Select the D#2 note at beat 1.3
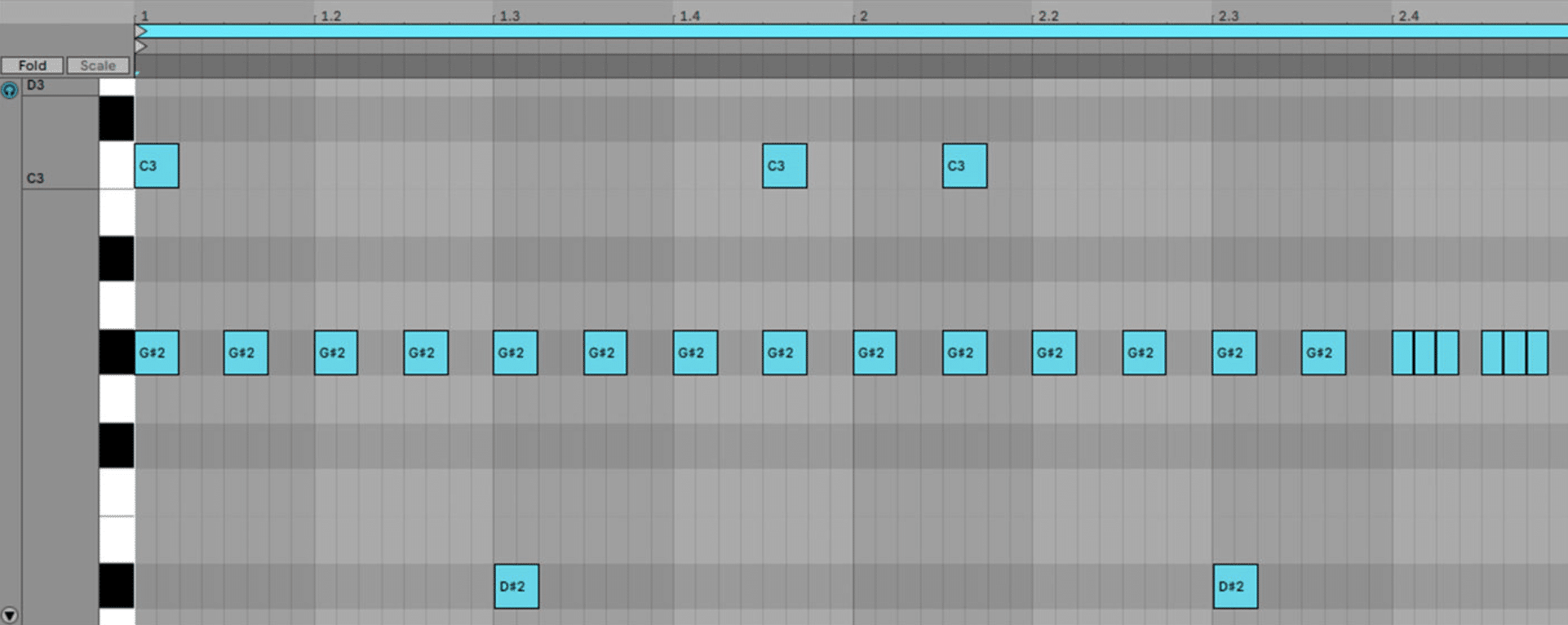This screenshot has width=1568, height=625. (x=516, y=586)
